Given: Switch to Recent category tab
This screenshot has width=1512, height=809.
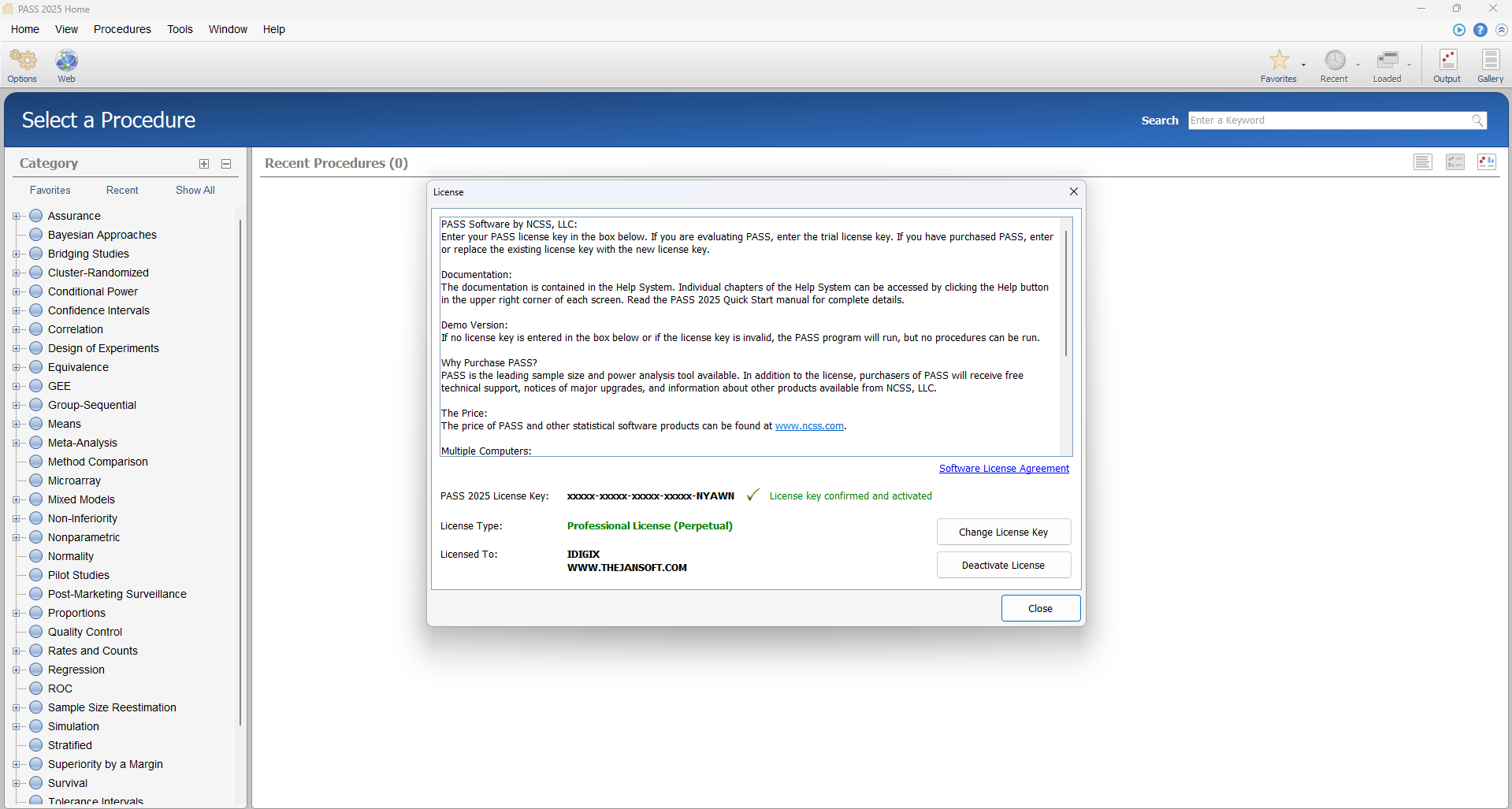Looking at the screenshot, I should coord(122,190).
